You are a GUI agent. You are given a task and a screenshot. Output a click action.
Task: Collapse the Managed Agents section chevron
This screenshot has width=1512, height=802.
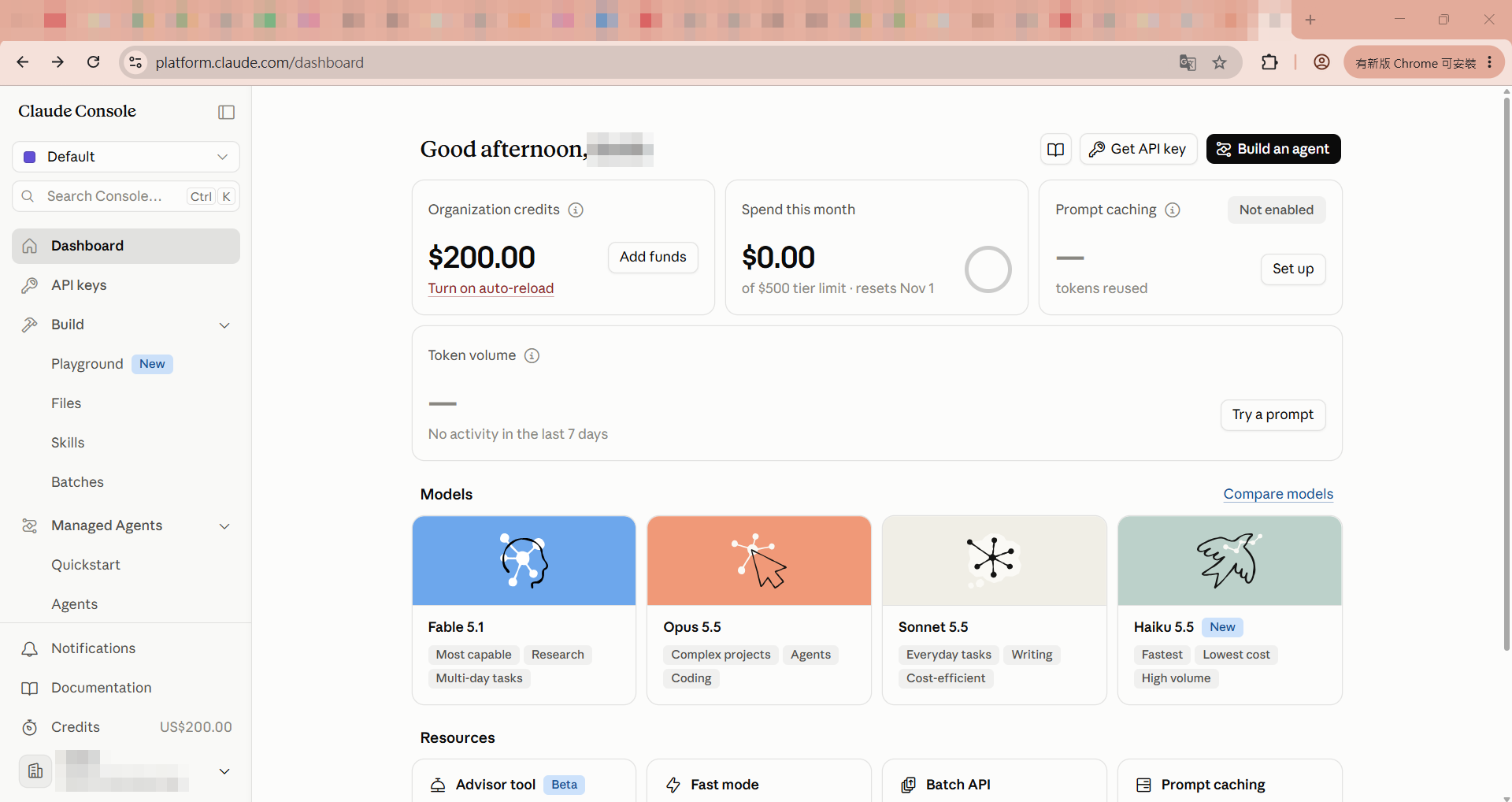(224, 526)
